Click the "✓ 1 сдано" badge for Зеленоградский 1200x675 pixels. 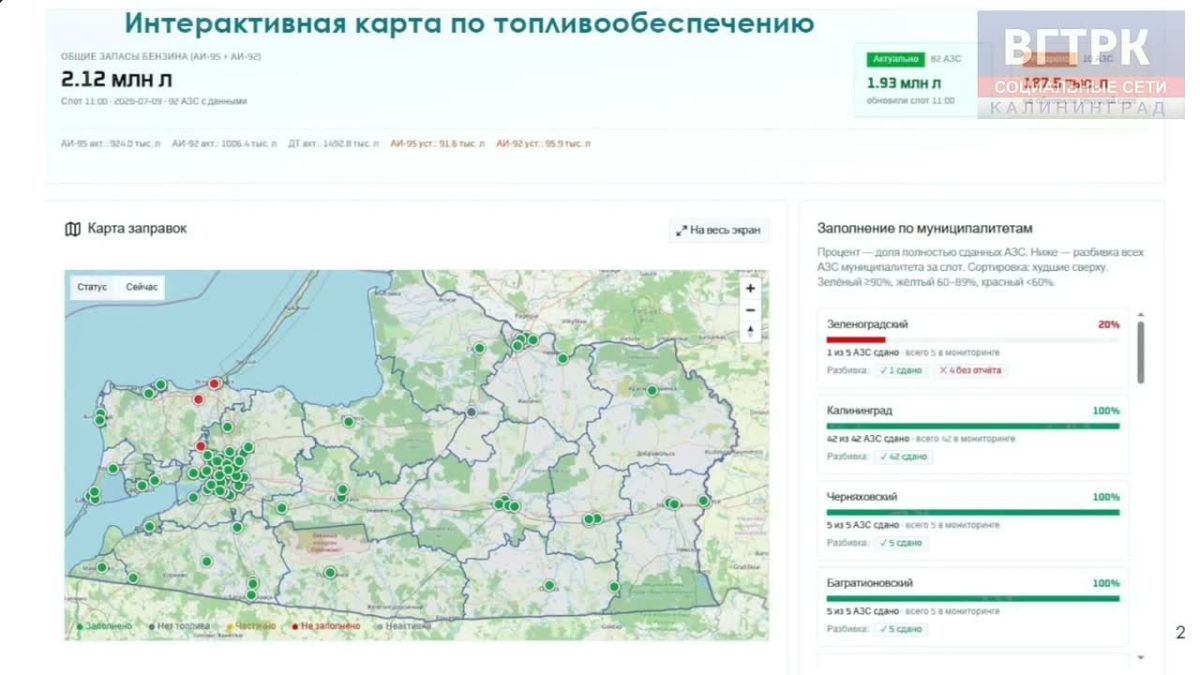click(900, 370)
